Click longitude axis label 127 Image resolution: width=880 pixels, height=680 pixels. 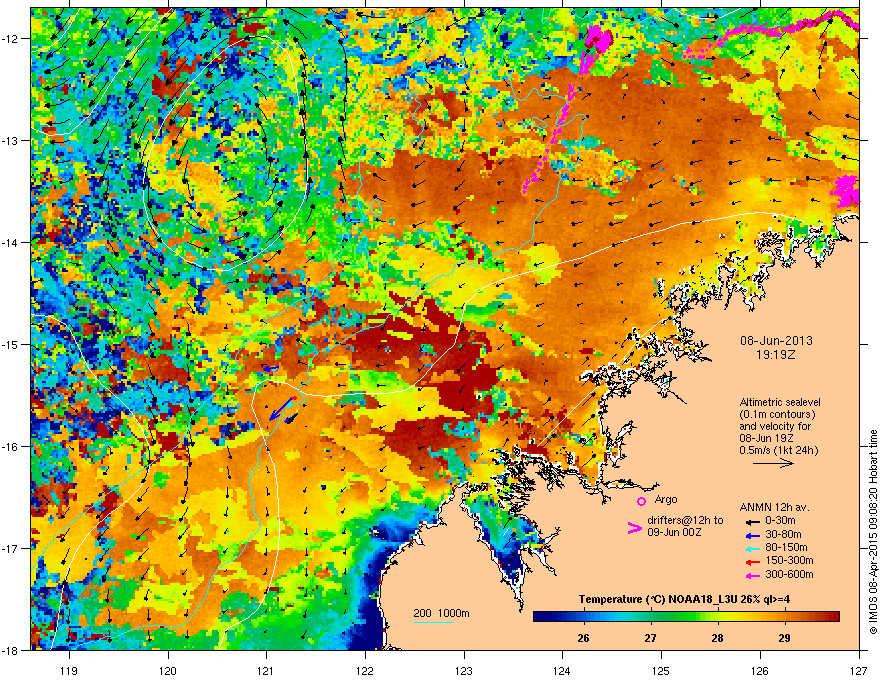point(859,670)
